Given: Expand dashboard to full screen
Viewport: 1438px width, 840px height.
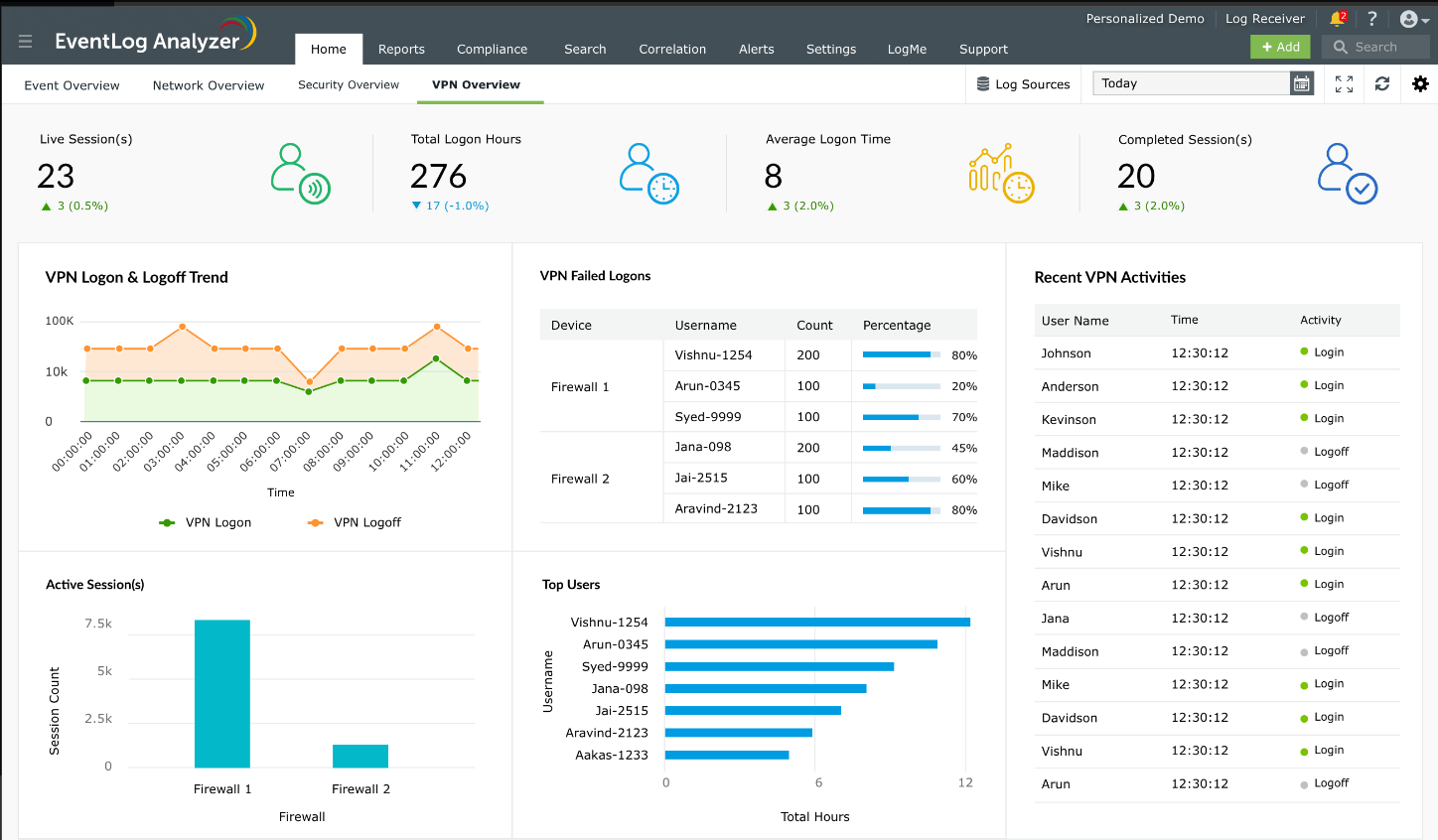Looking at the screenshot, I should (x=1344, y=84).
